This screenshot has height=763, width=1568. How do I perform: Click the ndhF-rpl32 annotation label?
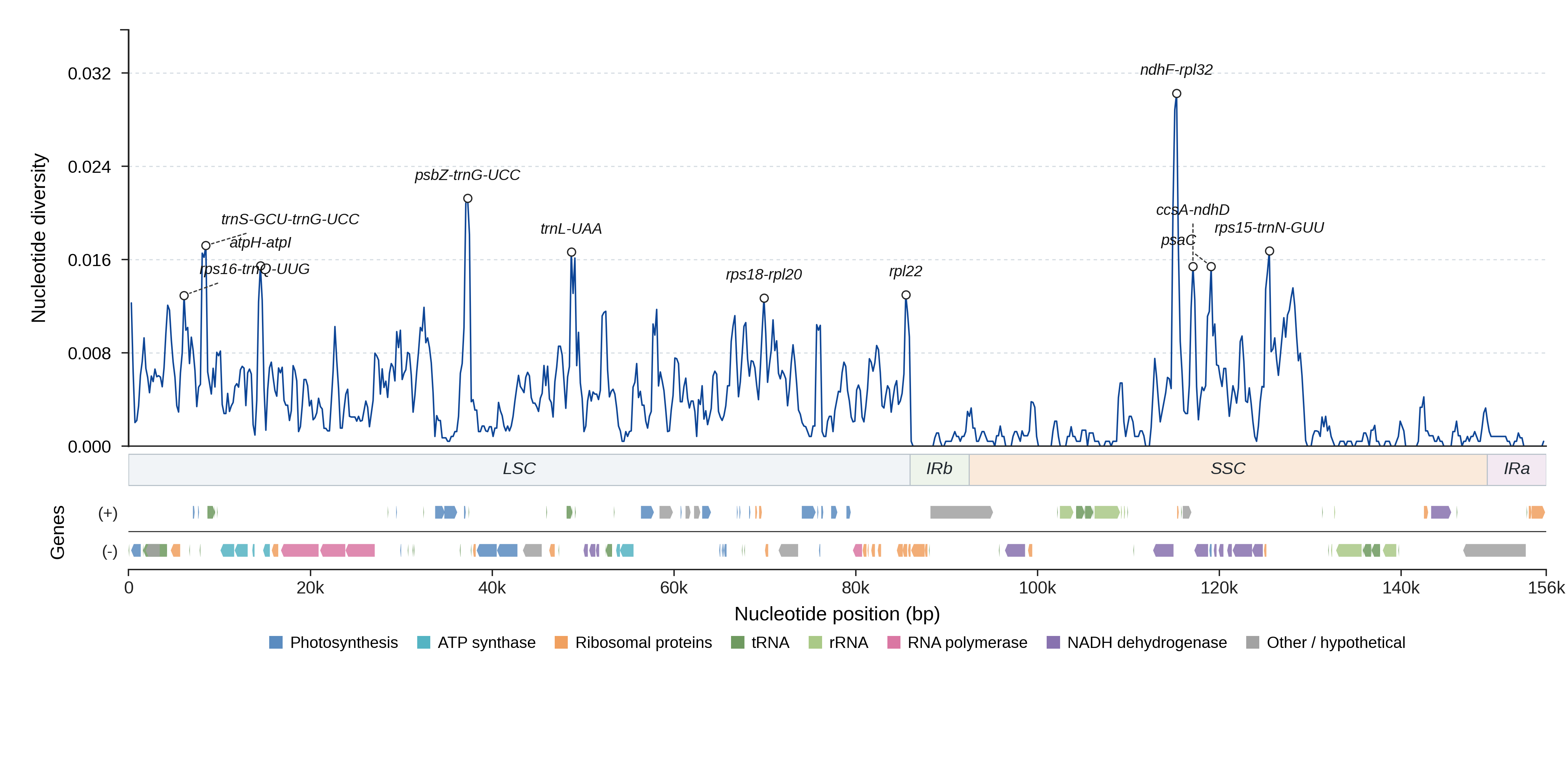click(1176, 70)
